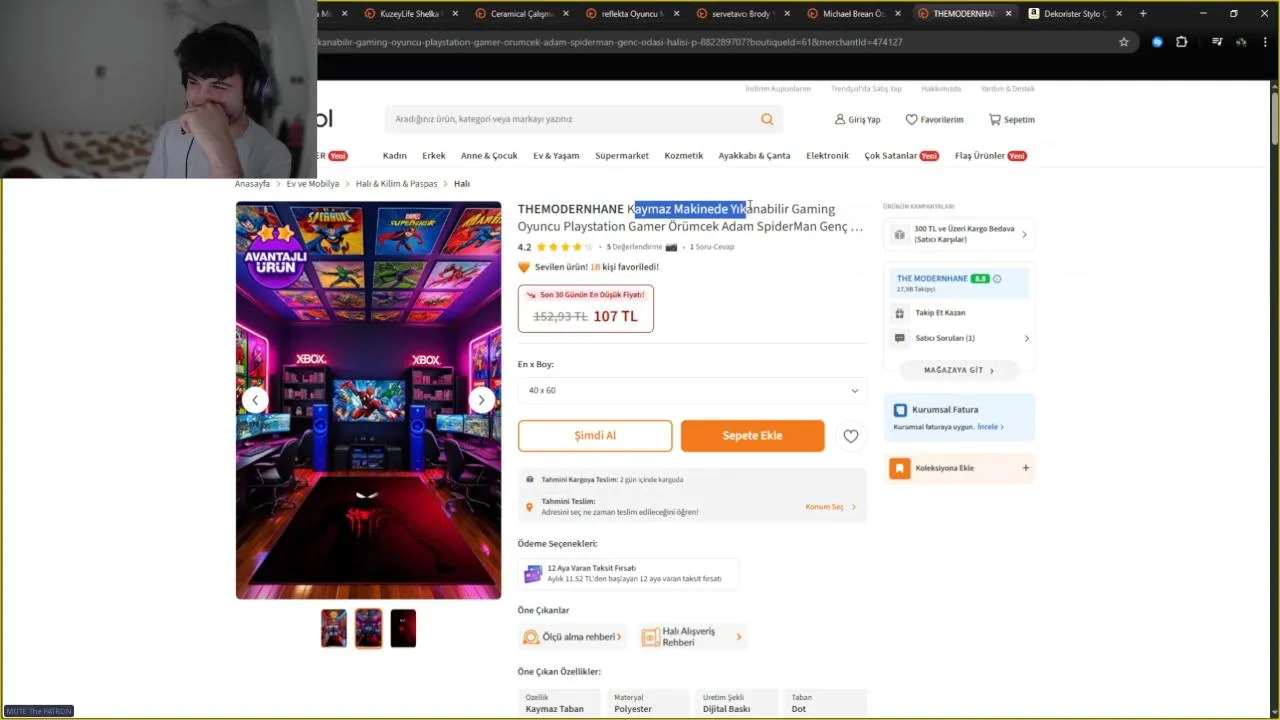Click the star rating row
This screenshot has height=720, width=1280.
564,247
